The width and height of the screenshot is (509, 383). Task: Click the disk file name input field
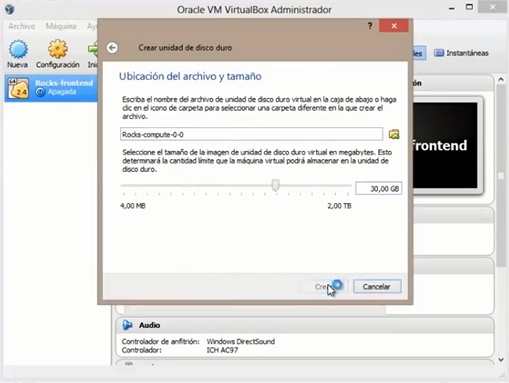coord(251,134)
